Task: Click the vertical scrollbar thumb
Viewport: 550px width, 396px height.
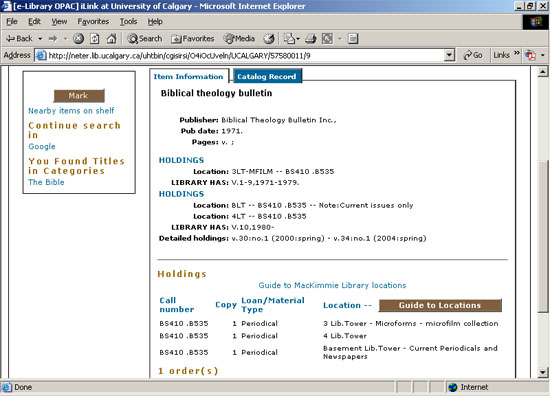Action: [x=543, y=236]
